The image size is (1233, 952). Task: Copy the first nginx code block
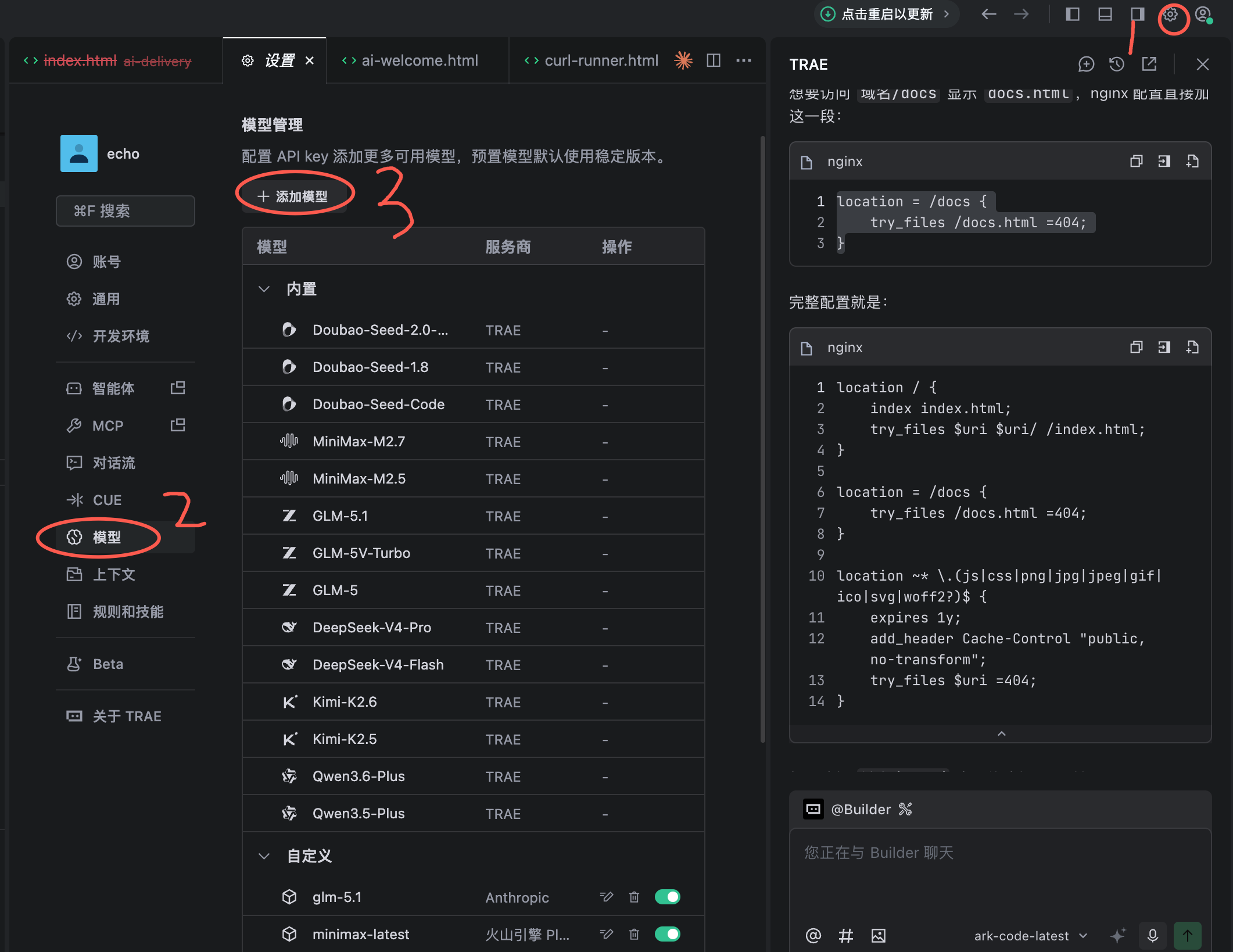[1136, 161]
